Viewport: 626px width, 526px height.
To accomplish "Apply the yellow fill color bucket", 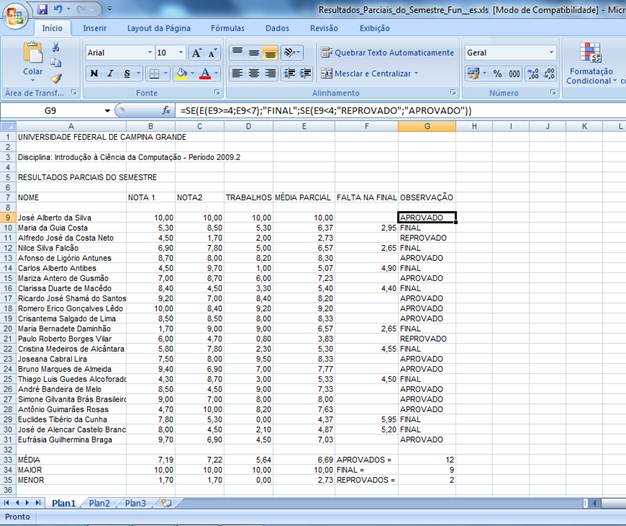I will (181, 73).
